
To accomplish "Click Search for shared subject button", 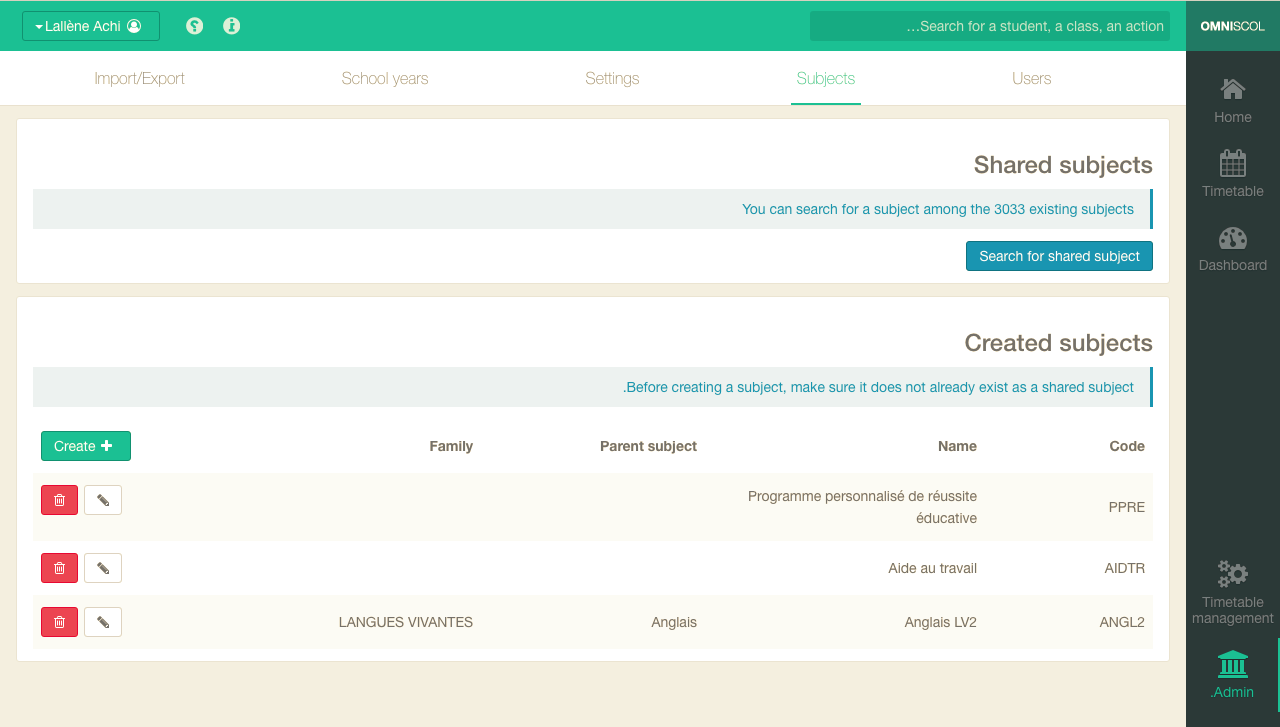I will [1059, 256].
